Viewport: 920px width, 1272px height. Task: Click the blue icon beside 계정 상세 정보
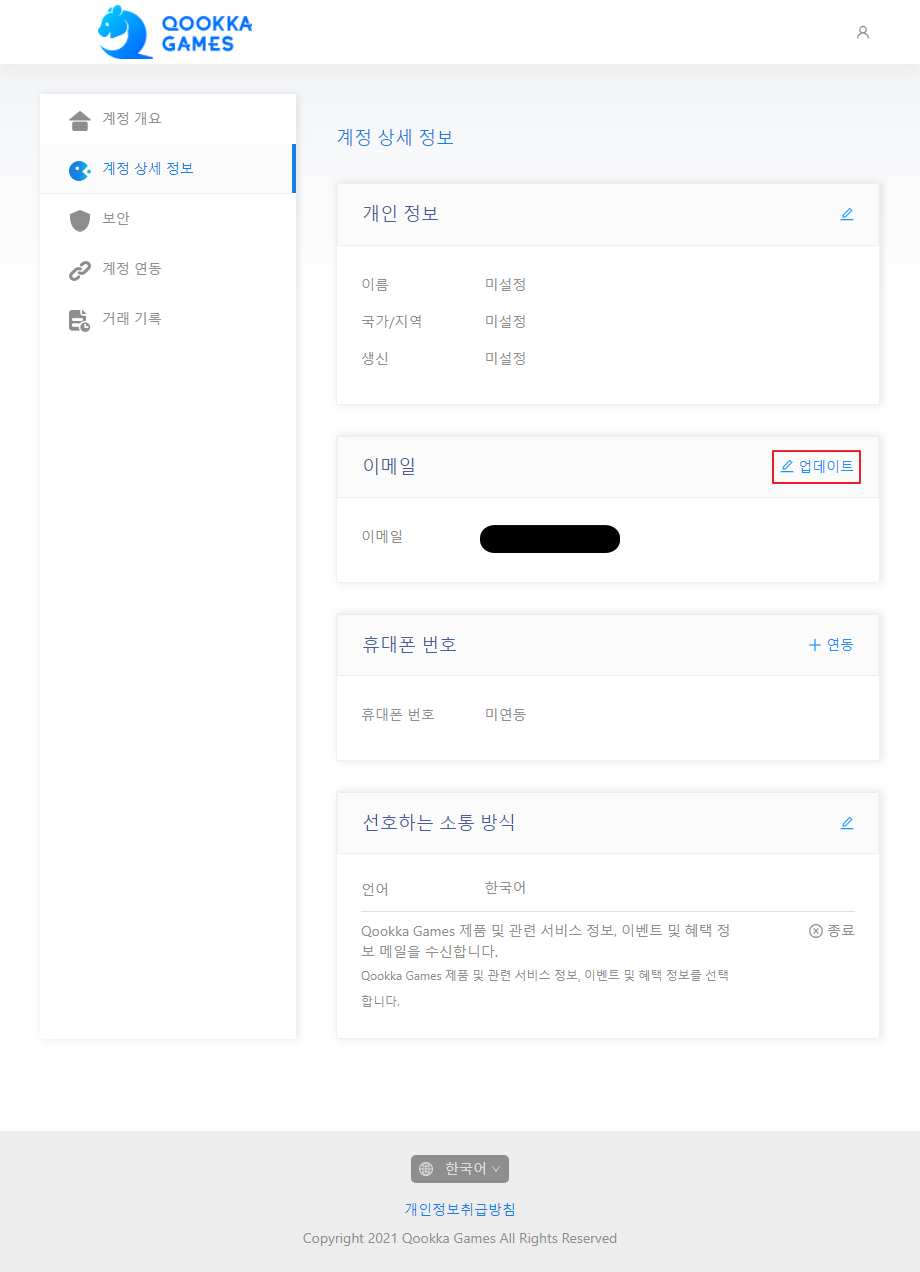pyautogui.click(x=80, y=170)
